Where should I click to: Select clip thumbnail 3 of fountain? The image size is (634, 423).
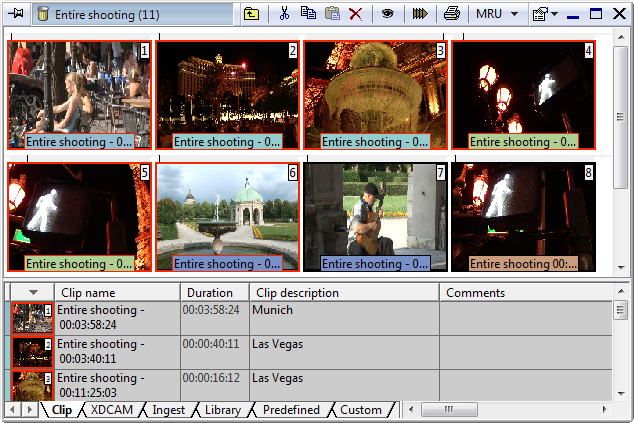pos(375,95)
